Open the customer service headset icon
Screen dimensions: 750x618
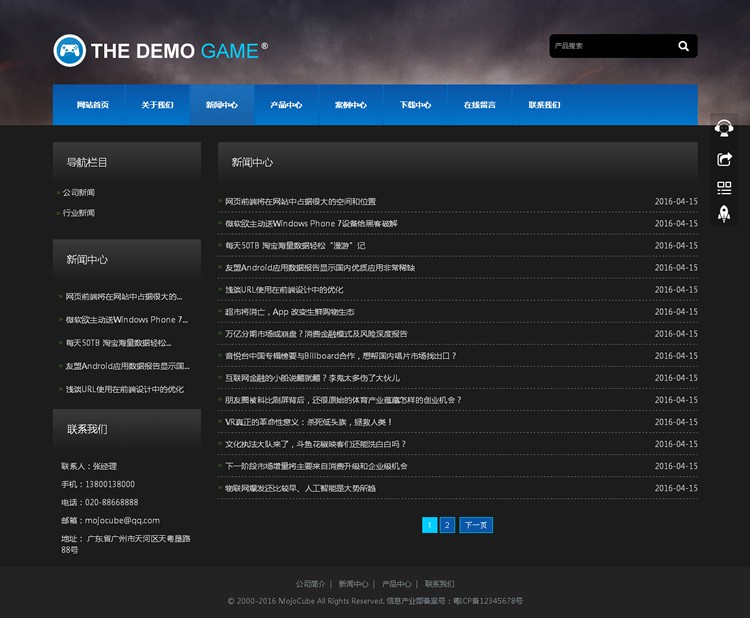(724, 128)
